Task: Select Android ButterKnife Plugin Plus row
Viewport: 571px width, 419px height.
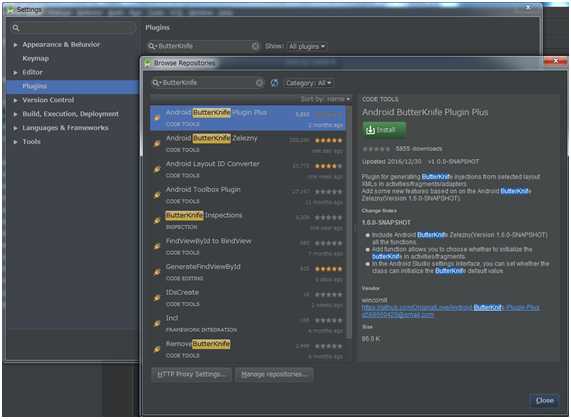Action: pos(248,118)
